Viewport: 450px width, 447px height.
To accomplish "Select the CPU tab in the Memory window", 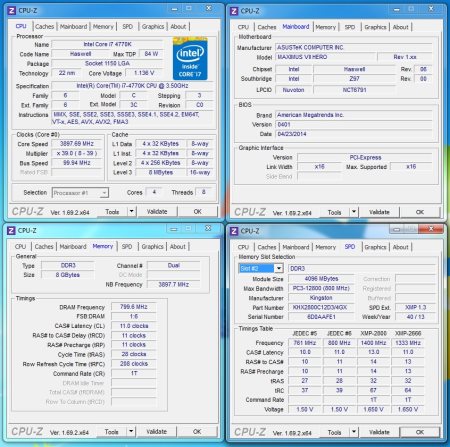I will click(20, 246).
